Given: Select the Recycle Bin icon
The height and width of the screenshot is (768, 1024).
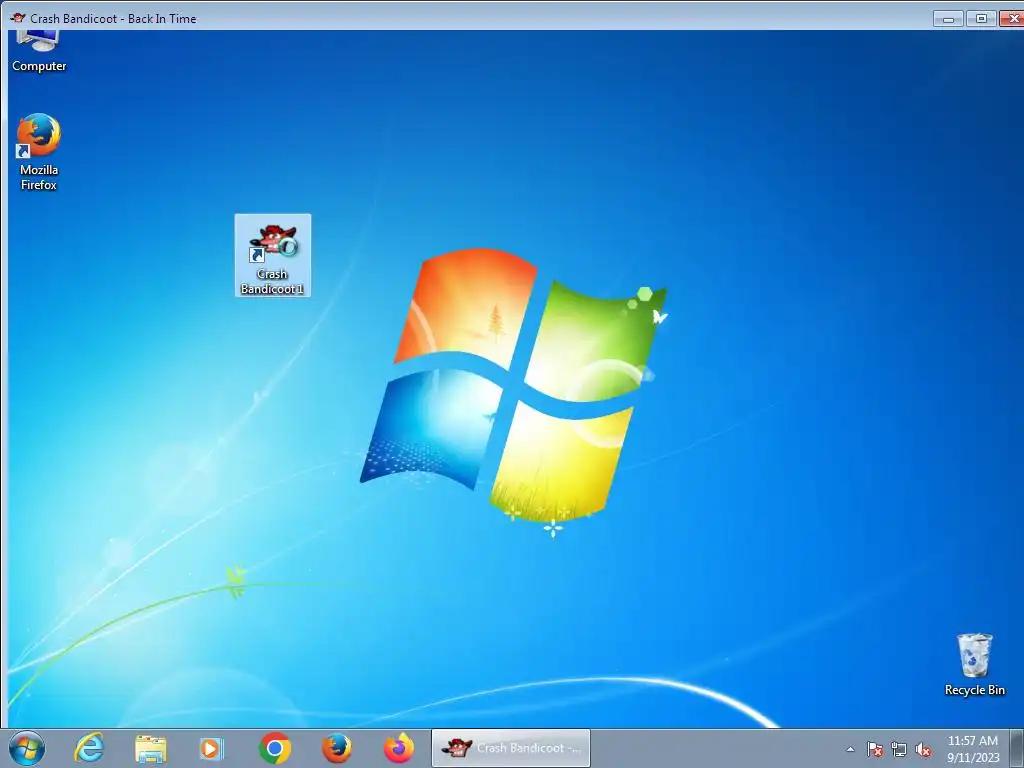Looking at the screenshot, I should pos(974,664).
